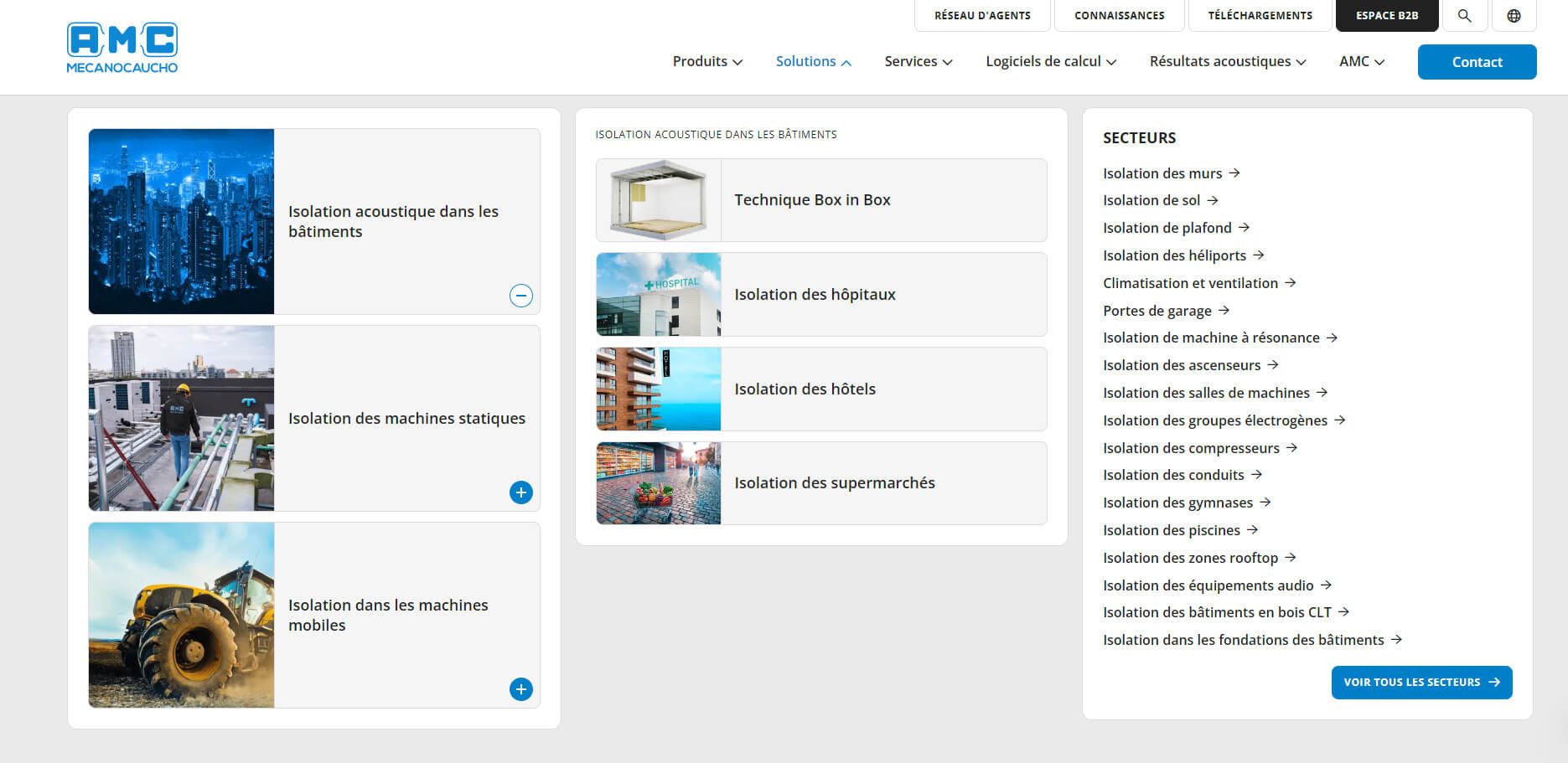Expand Isolation des machines statiques plus icon

(x=521, y=492)
